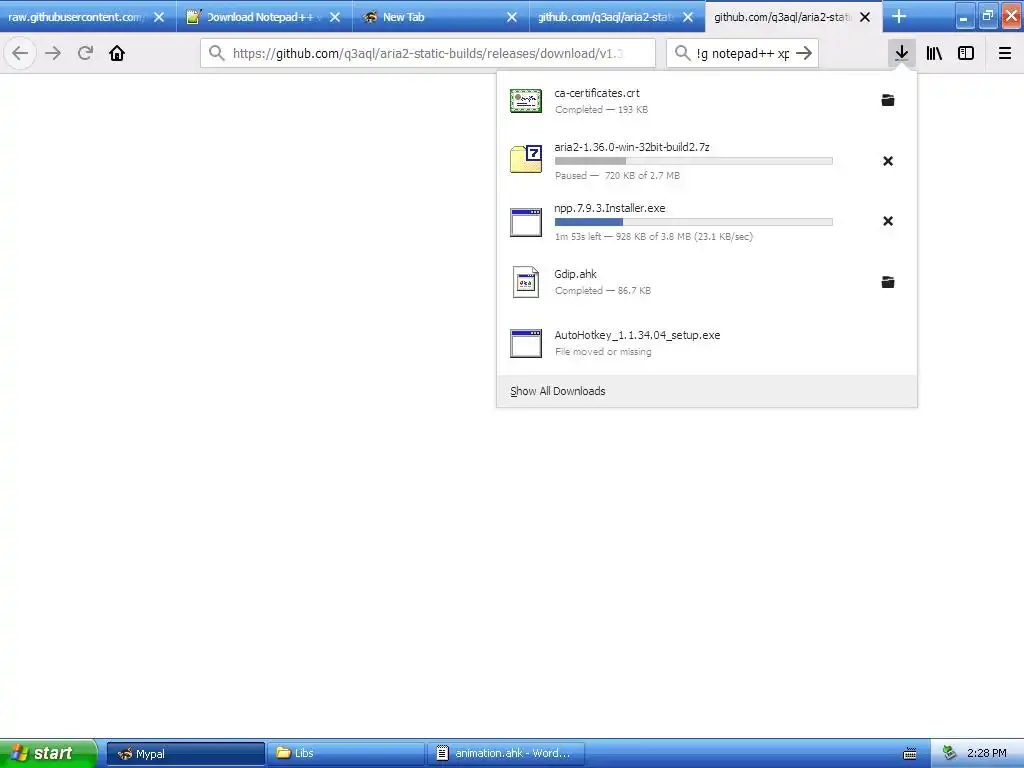
Task: Reload the current page
Action: [85, 53]
